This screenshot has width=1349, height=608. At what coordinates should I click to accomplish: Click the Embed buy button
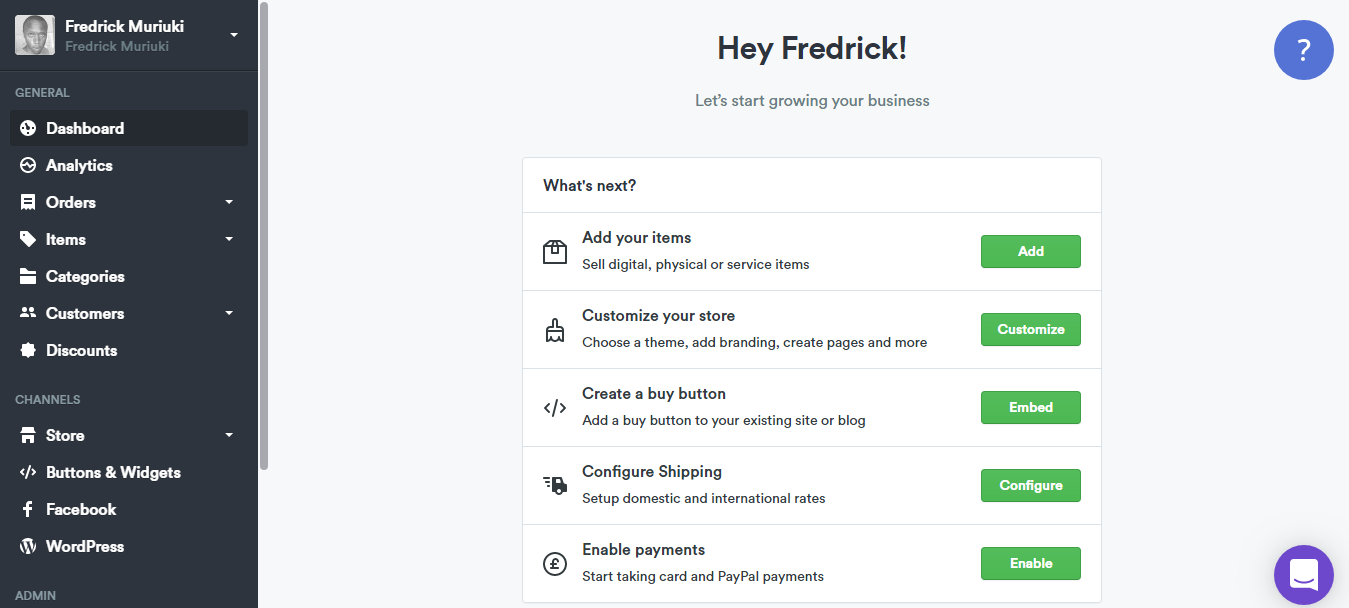coord(1030,407)
